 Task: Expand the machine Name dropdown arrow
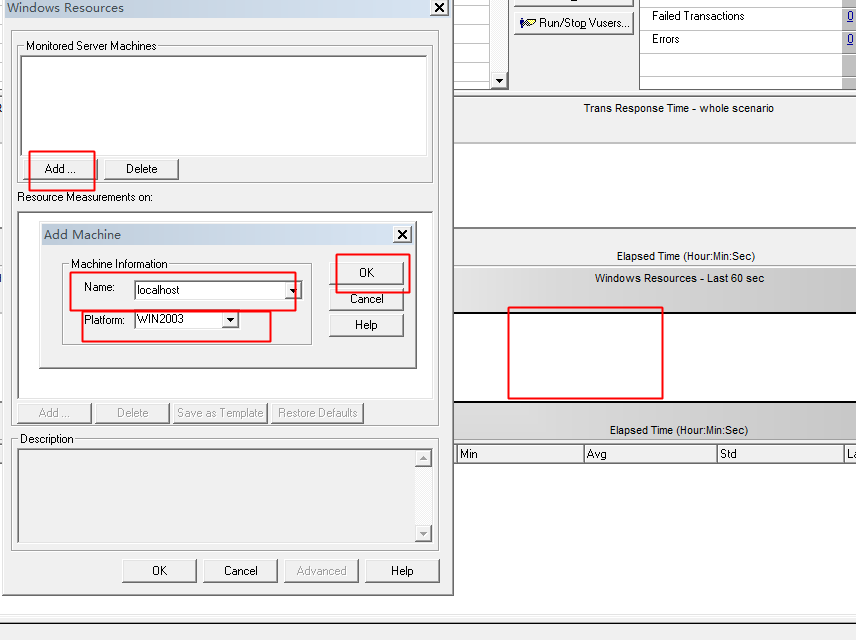293,290
